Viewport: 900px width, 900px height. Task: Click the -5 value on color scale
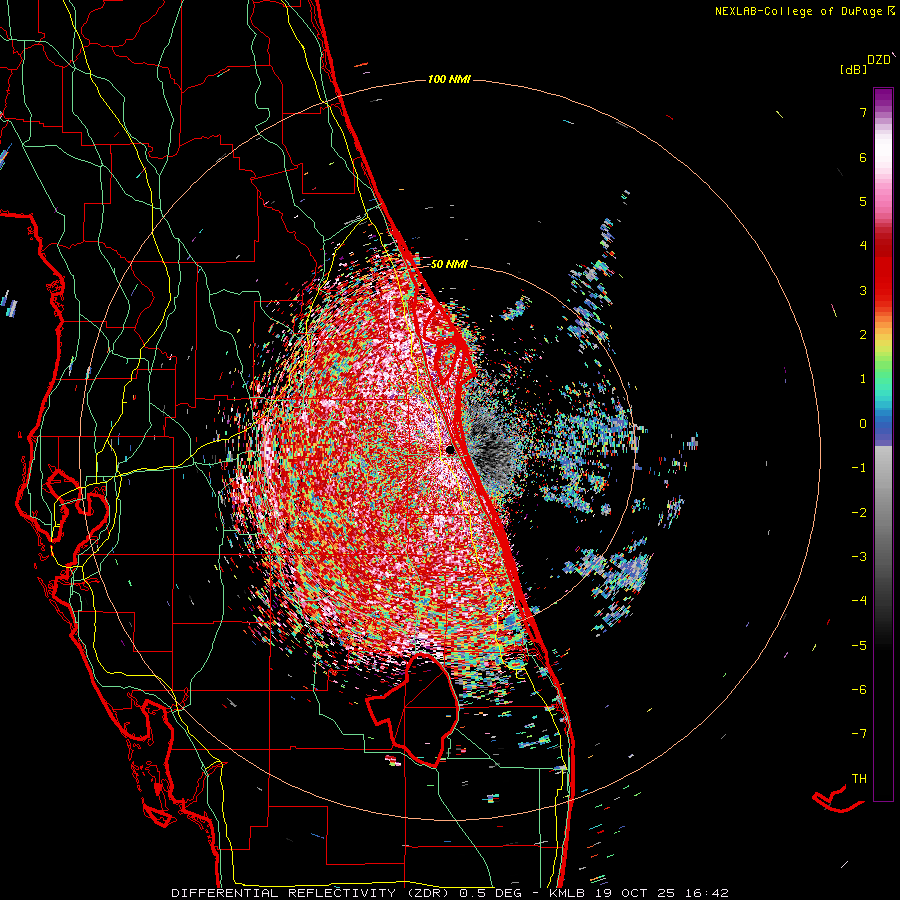[859, 646]
